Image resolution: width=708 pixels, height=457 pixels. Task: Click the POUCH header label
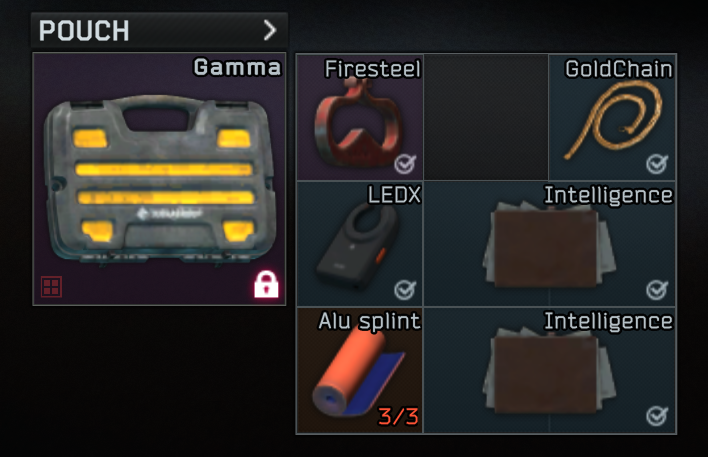click(x=84, y=31)
